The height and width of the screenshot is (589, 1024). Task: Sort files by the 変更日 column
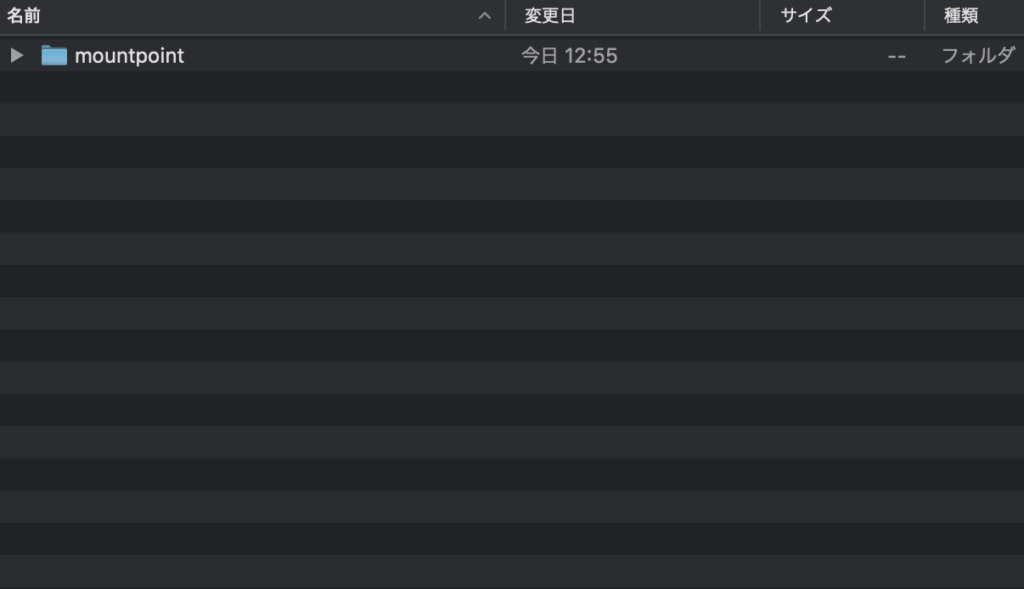[x=550, y=16]
